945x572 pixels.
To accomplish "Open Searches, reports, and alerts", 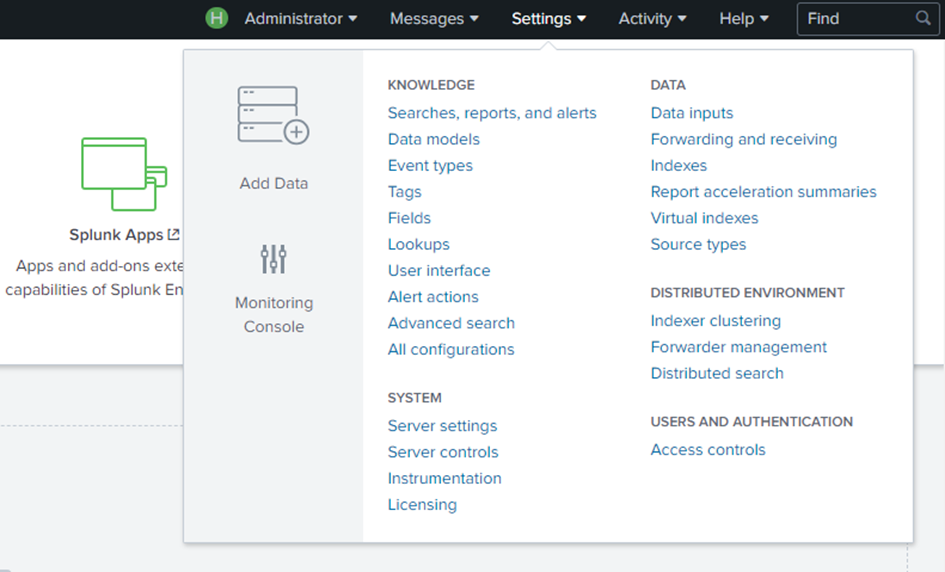I will 492,113.
